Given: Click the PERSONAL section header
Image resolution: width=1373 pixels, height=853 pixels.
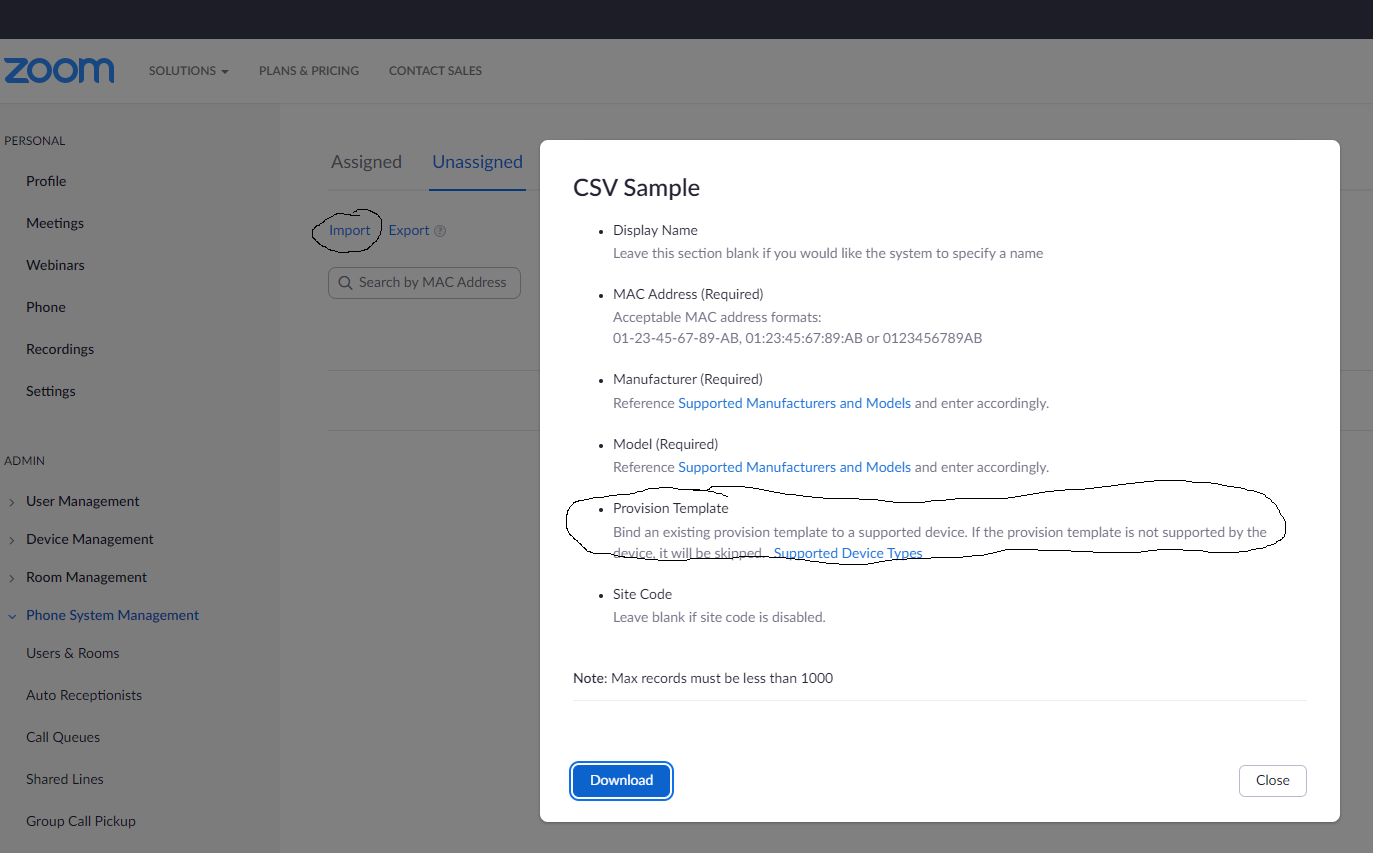Looking at the screenshot, I should click(35, 141).
